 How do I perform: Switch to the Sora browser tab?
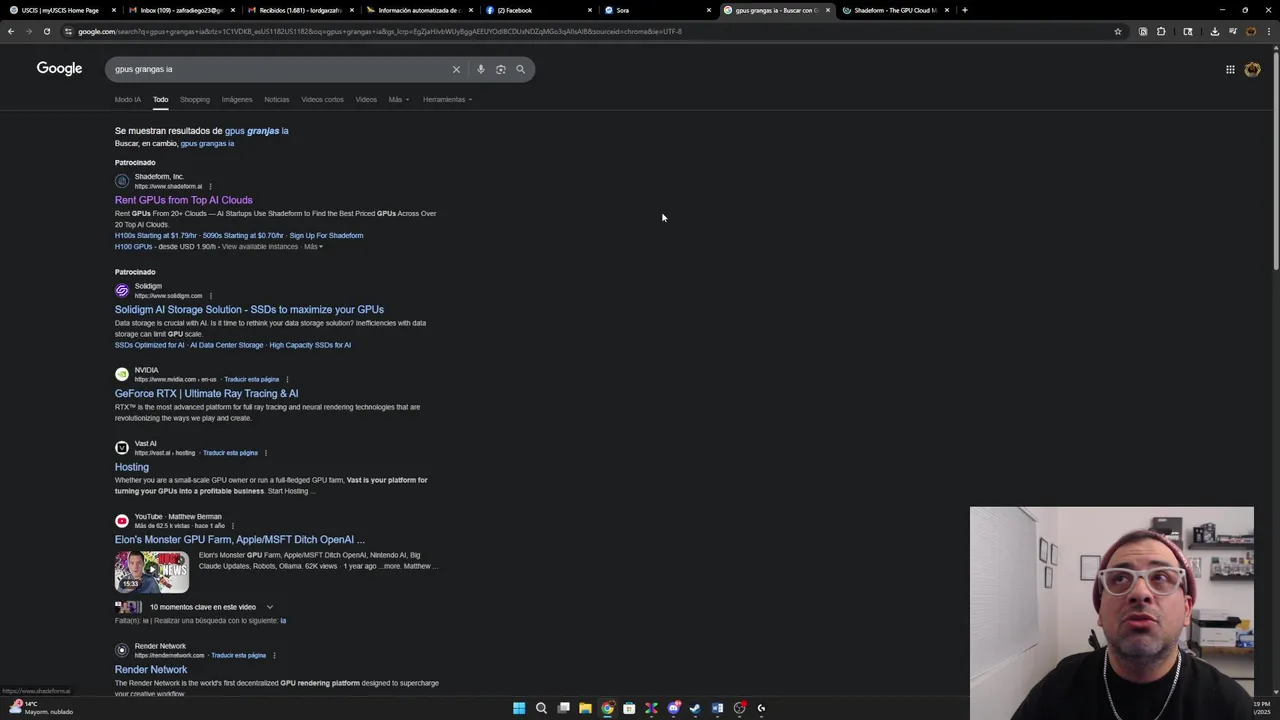(x=655, y=10)
